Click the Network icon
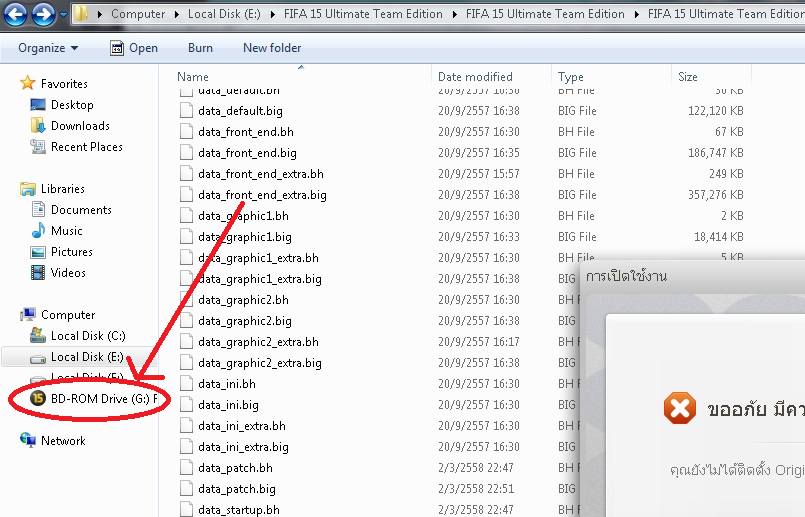This screenshot has height=517, width=805. click(28, 440)
